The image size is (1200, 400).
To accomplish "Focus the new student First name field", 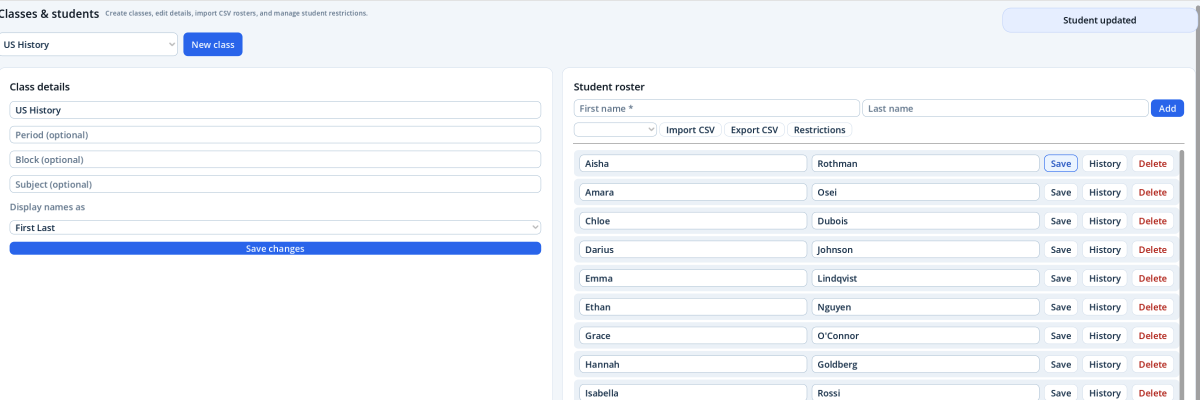I will pos(716,108).
